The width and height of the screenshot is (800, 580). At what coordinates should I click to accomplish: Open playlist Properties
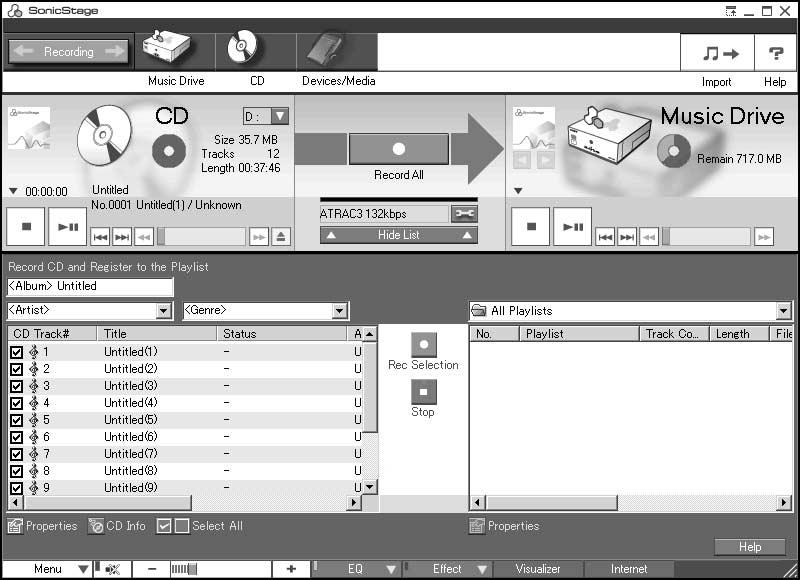[x=504, y=526]
